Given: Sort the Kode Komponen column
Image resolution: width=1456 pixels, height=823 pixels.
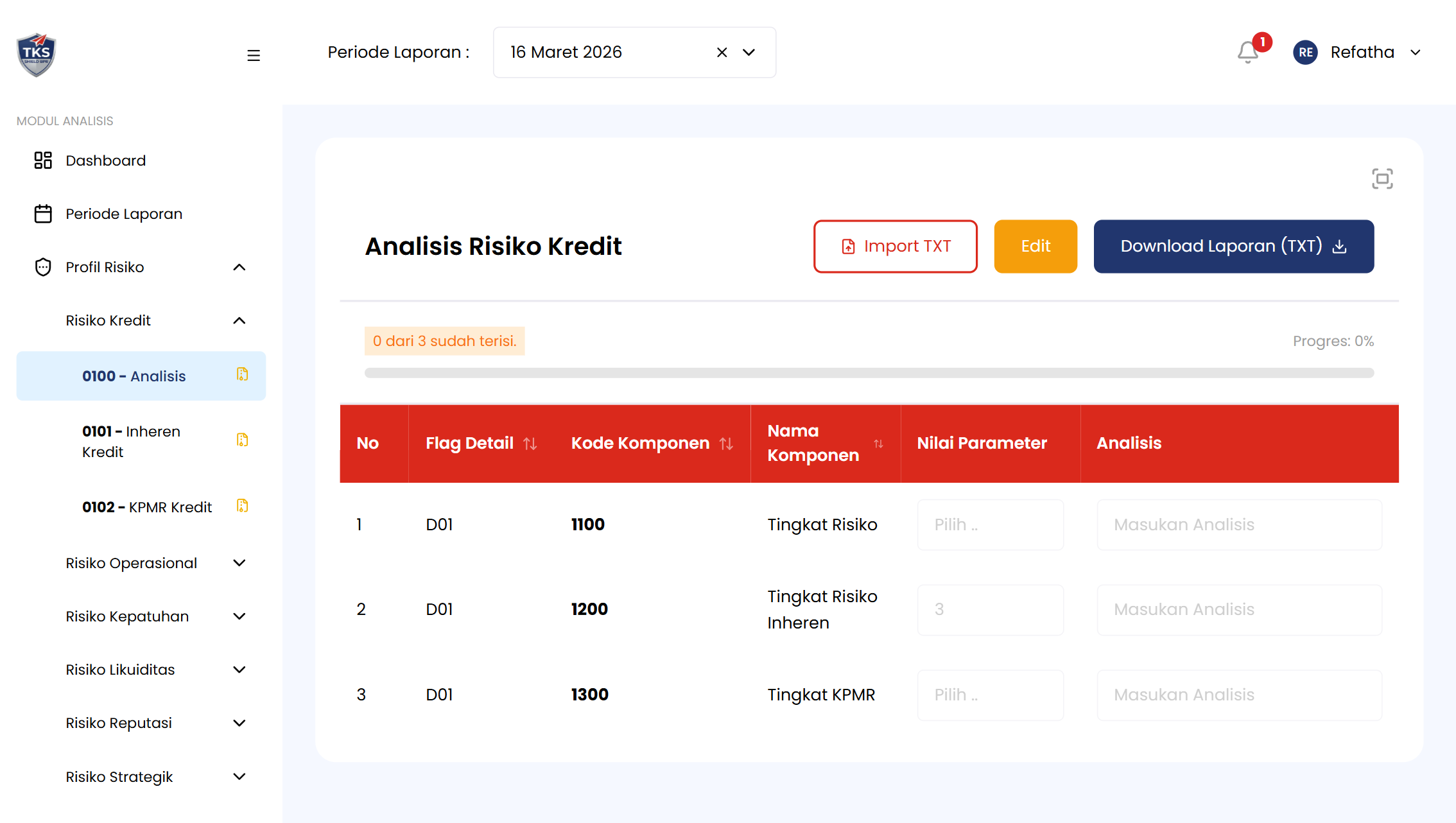Looking at the screenshot, I should (x=726, y=443).
